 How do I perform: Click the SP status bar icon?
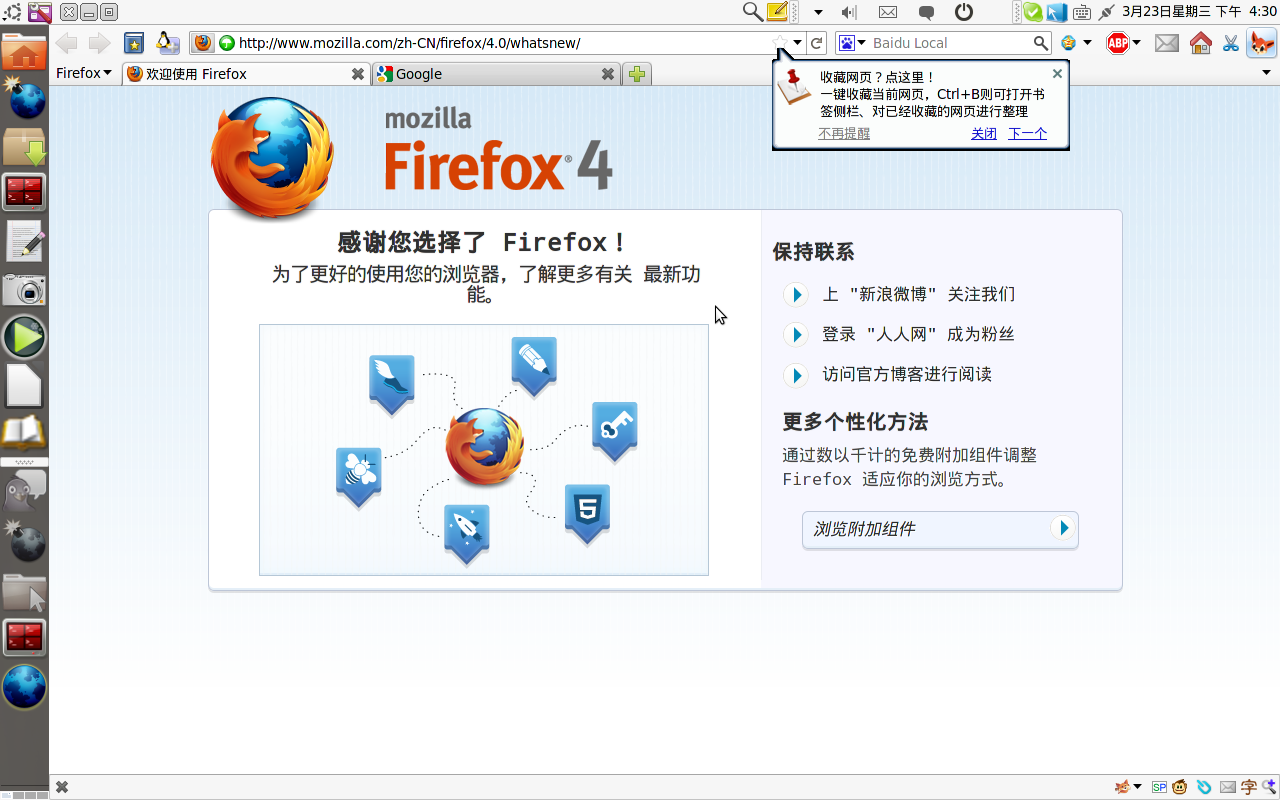(1160, 787)
